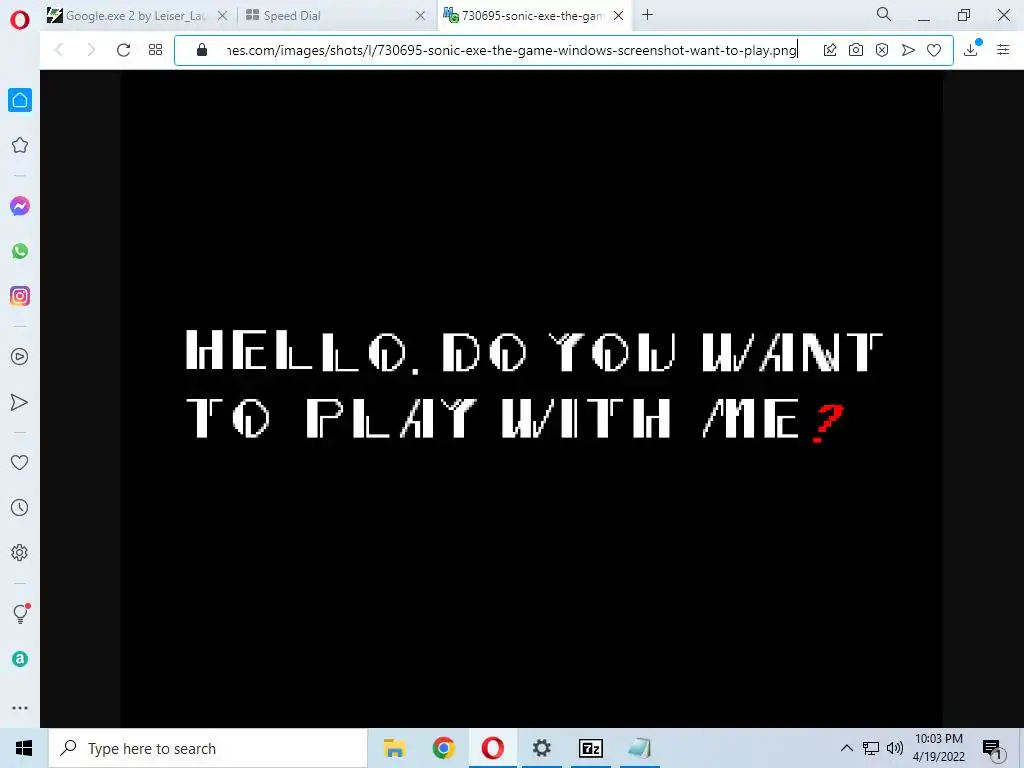Open the Opera main menu logo
1024x768 pixels.
(20, 20)
